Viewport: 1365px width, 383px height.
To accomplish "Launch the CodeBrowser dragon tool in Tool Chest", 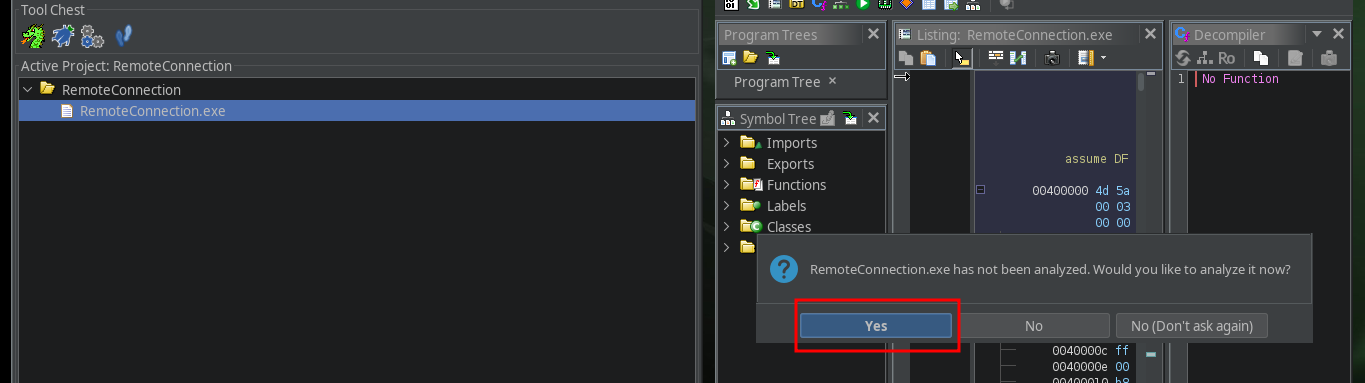I will (x=33, y=37).
